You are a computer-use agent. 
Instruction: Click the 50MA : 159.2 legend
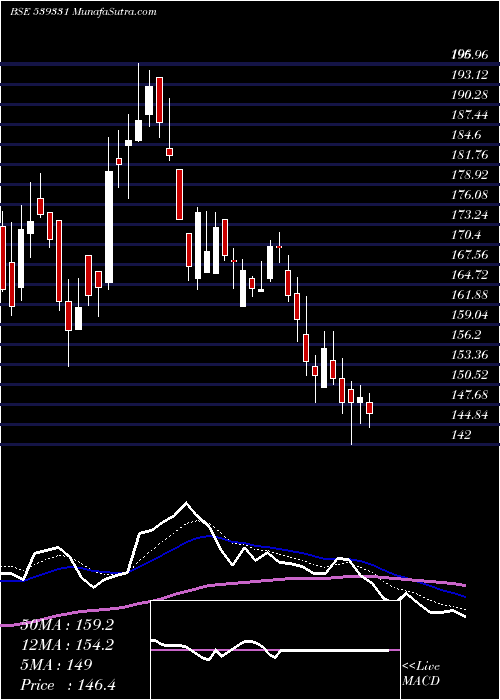pyautogui.click(x=67, y=625)
